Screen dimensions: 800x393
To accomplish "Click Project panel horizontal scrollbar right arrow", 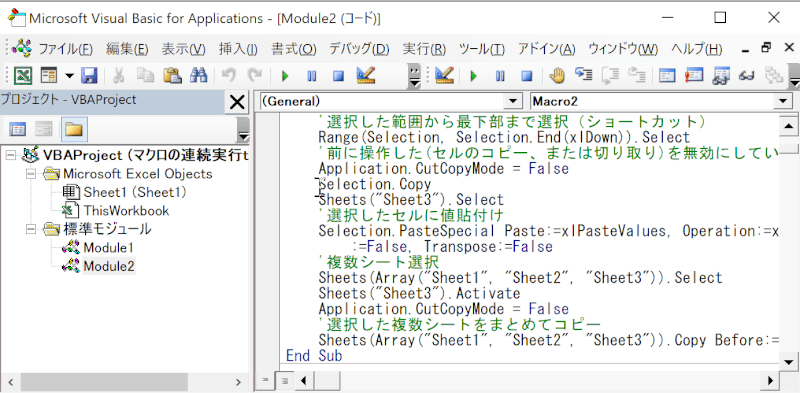I will point(239,382).
